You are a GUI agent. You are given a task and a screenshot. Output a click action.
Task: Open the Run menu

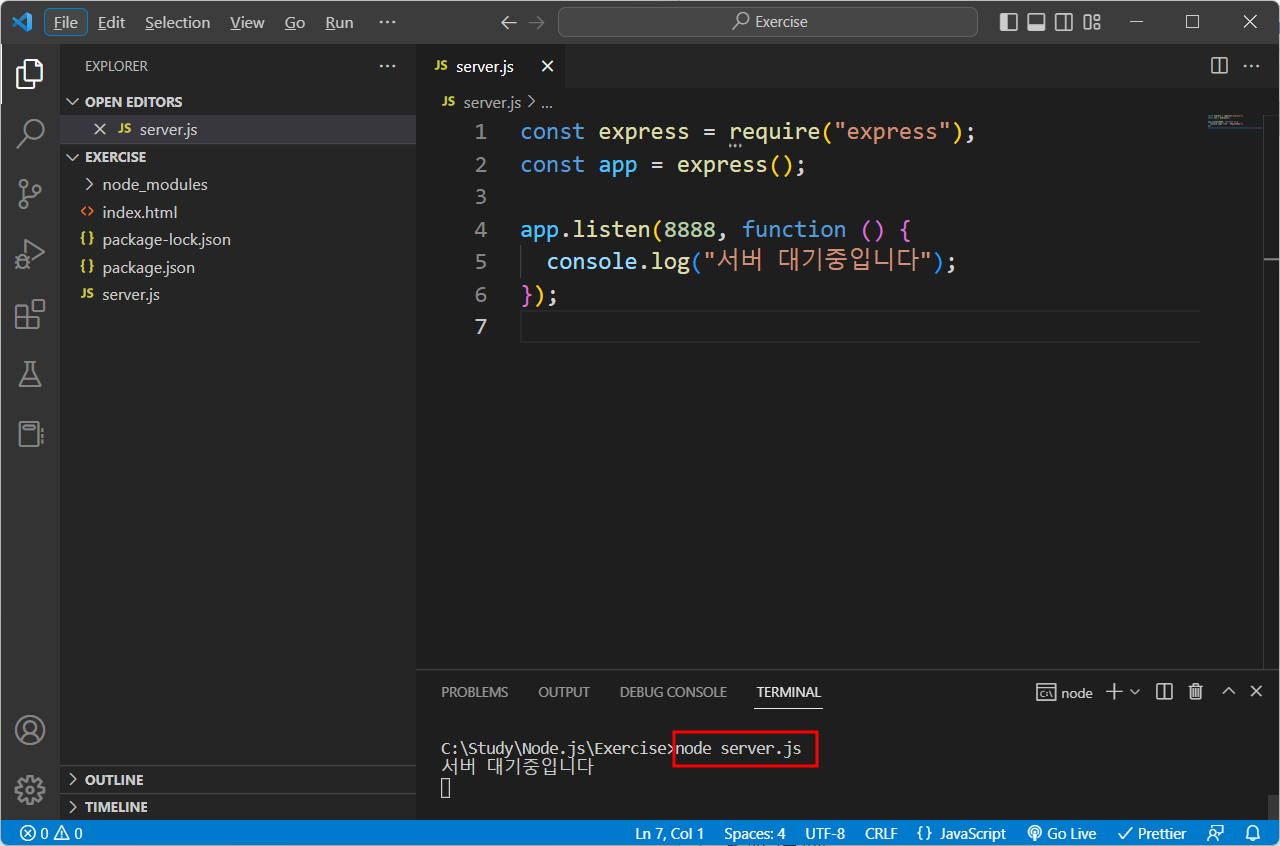340,22
